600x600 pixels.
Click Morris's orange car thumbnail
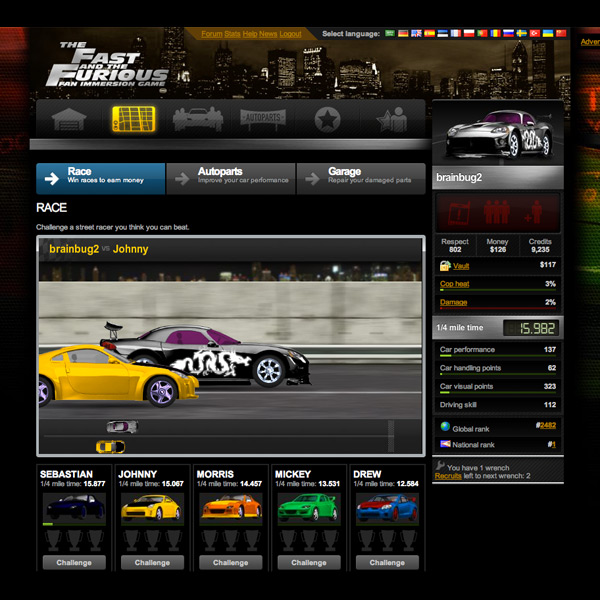pyautogui.click(x=231, y=509)
